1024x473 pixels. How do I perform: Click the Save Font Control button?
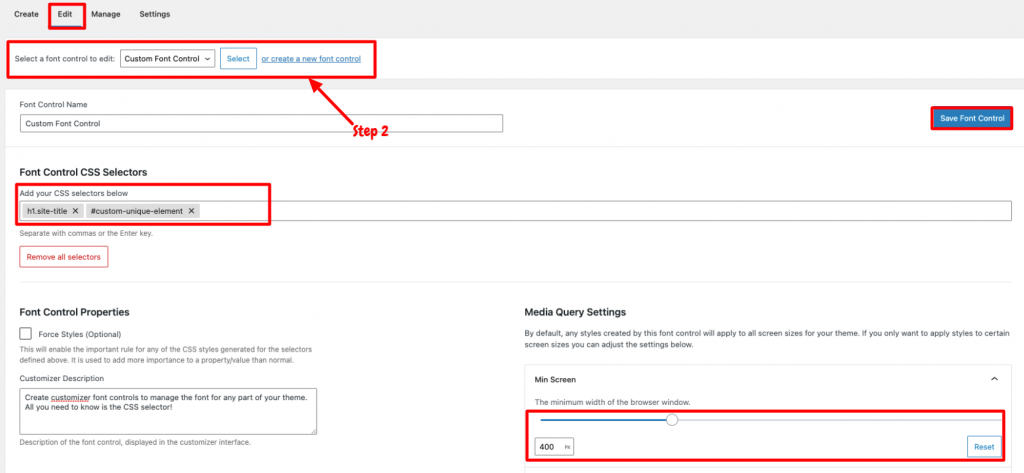[x=972, y=118]
